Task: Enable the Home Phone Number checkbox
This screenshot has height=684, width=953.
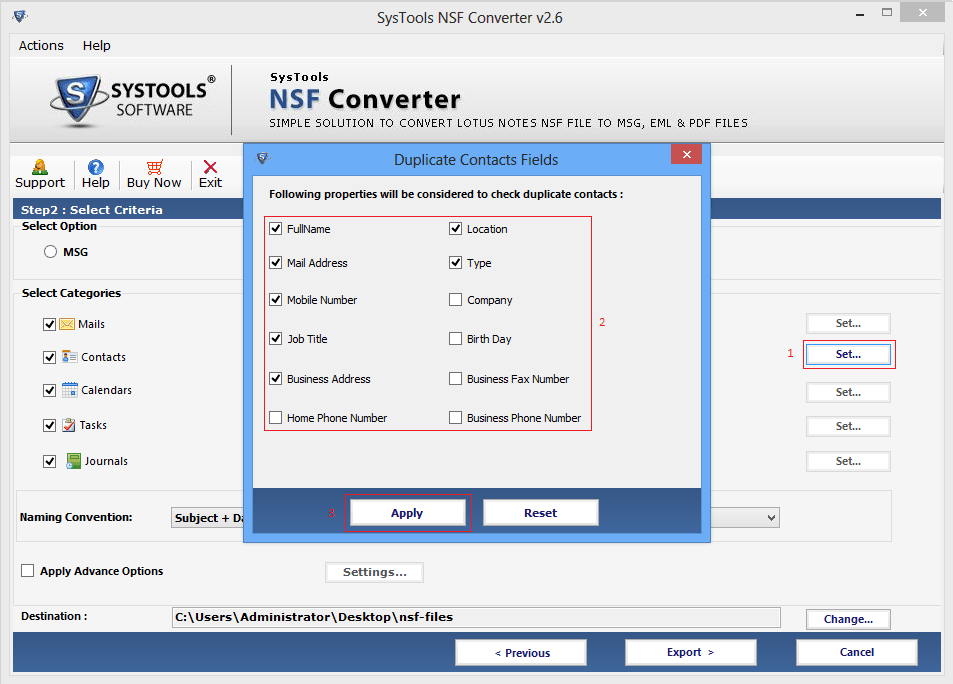Action: pyautogui.click(x=276, y=418)
